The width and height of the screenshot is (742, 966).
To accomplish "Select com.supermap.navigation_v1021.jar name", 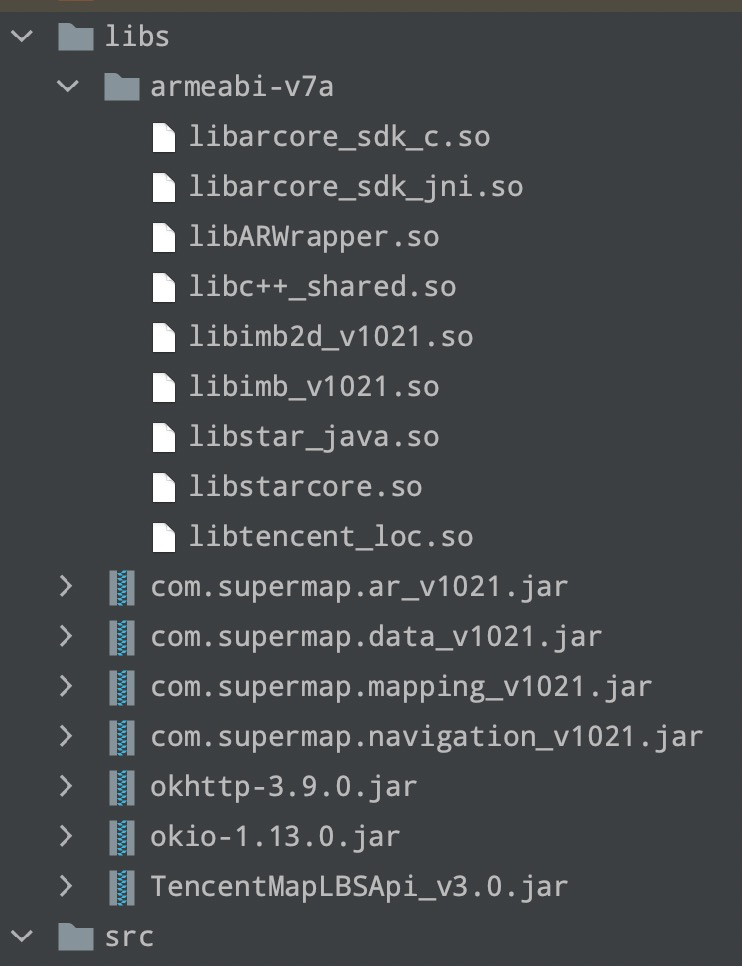I will (x=426, y=737).
